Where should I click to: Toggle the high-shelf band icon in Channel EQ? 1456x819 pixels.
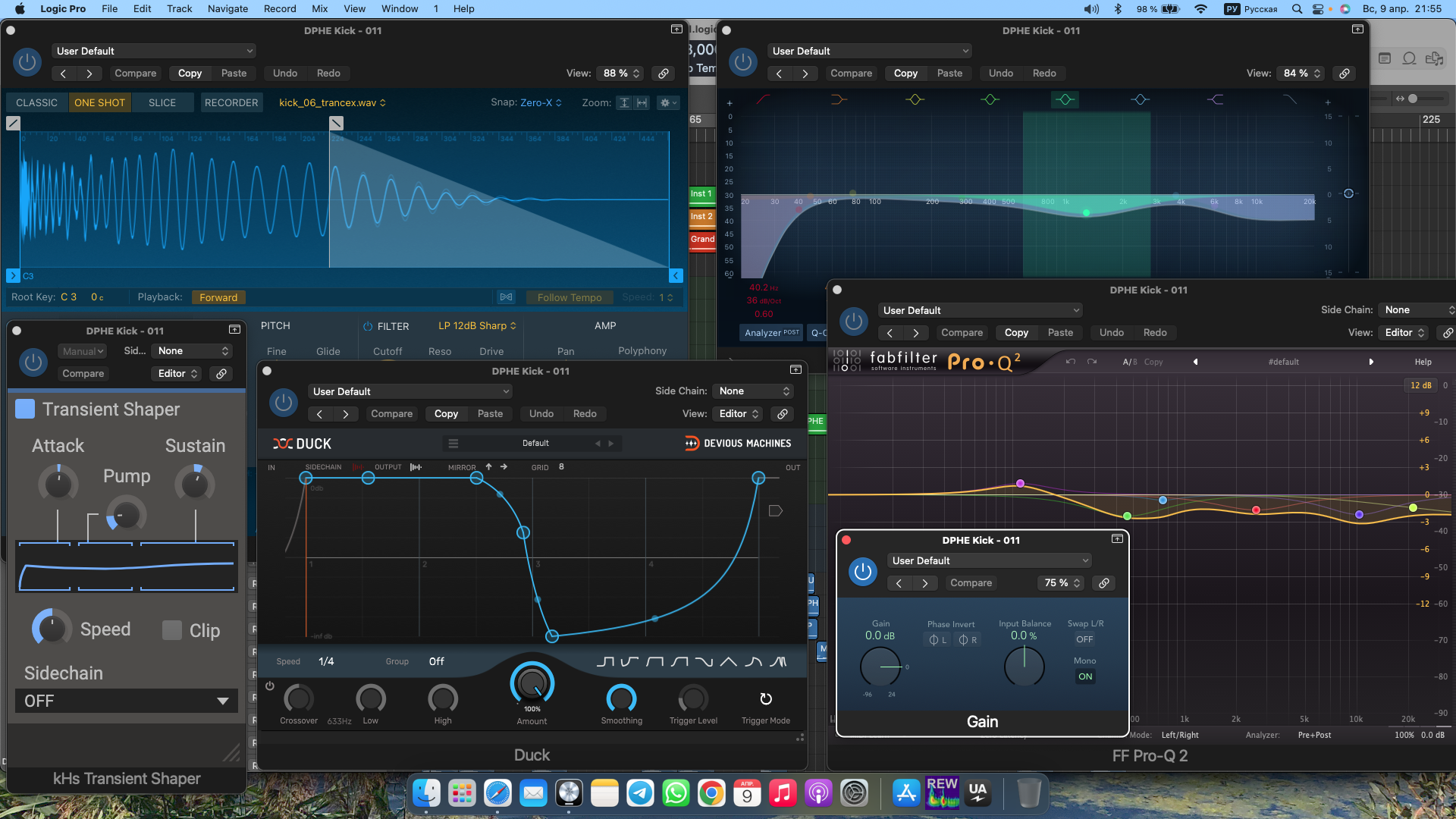coord(1215,99)
